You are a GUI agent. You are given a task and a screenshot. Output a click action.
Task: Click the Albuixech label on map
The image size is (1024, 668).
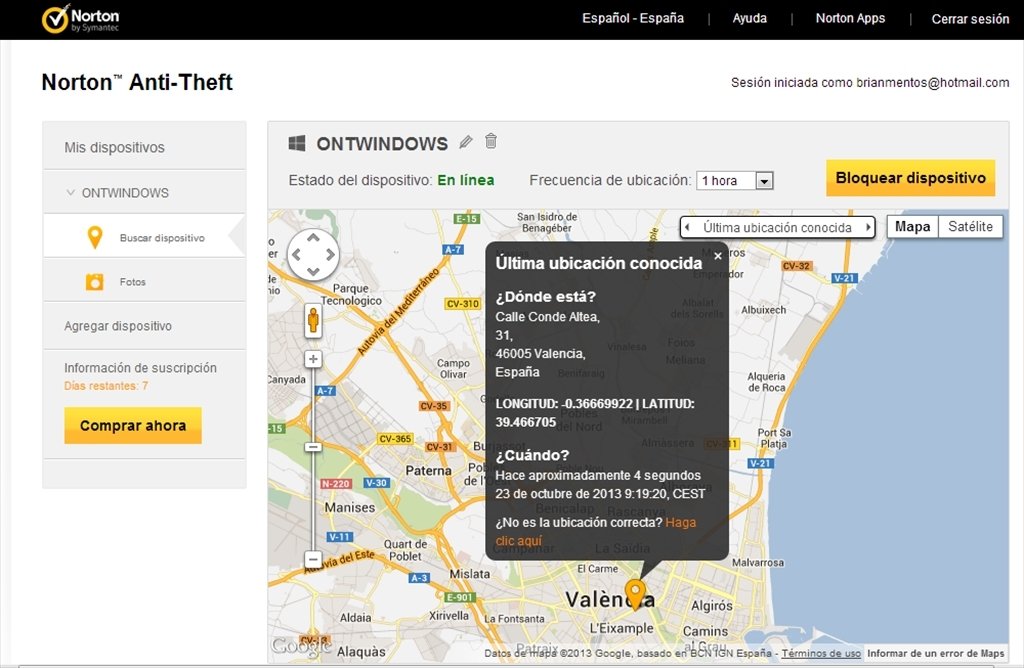763,310
